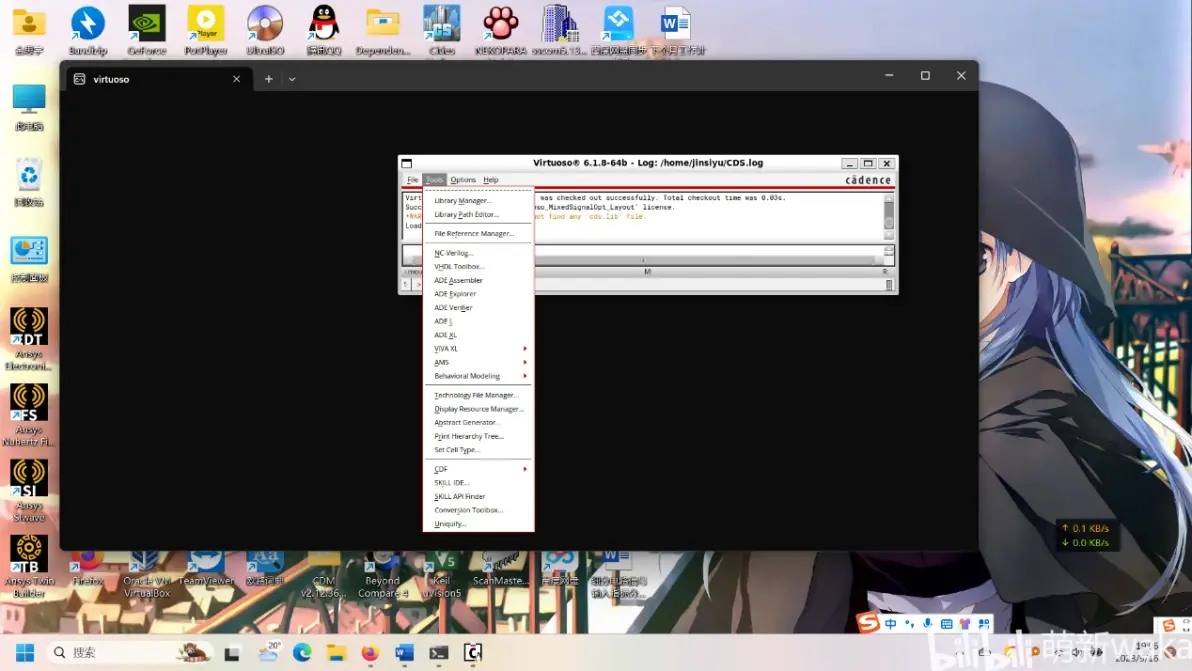The height and width of the screenshot is (671, 1192).
Task: Add a new terminal tab
Action: pyautogui.click(x=268, y=79)
